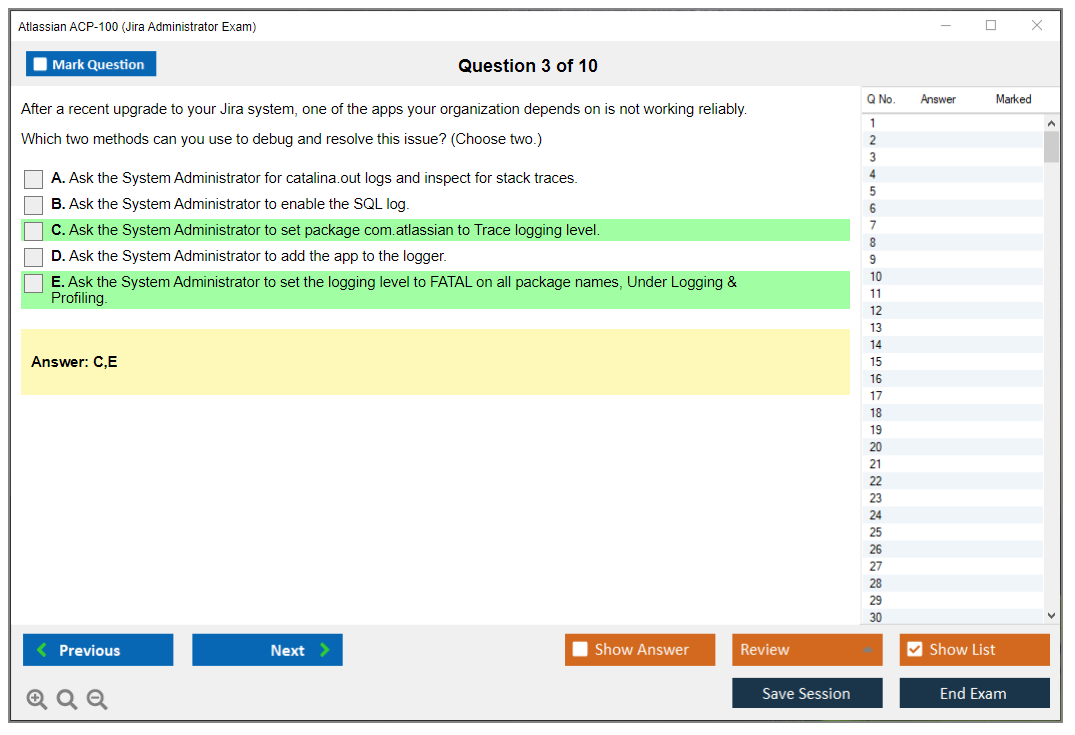Image resolution: width=1075 pixels, height=735 pixels.
Task: Click the zoom reset magnifier icon
Action: 67,700
